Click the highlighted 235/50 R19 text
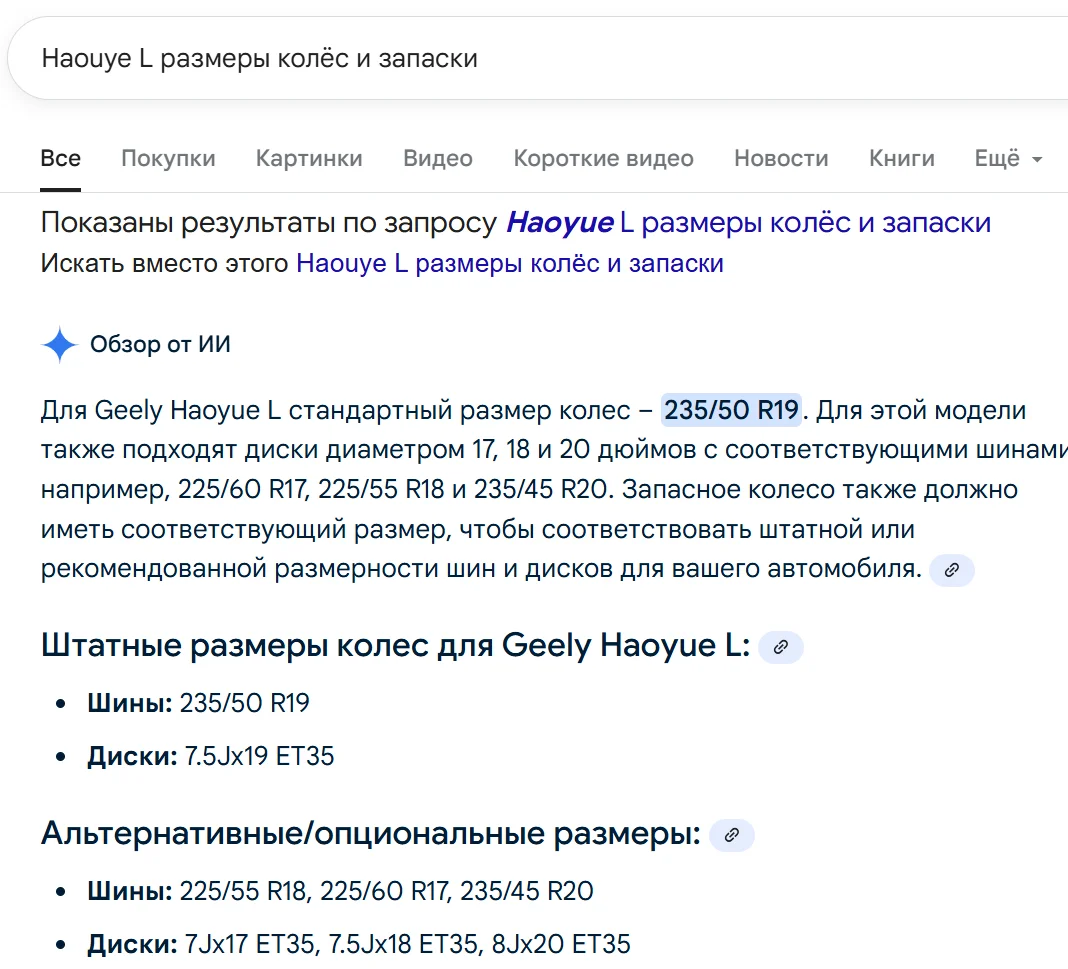Image resolution: width=1068 pixels, height=969 pixels. coord(731,410)
